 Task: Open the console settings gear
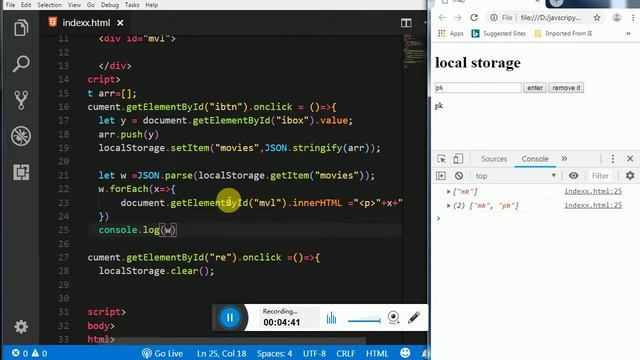(x=630, y=176)
